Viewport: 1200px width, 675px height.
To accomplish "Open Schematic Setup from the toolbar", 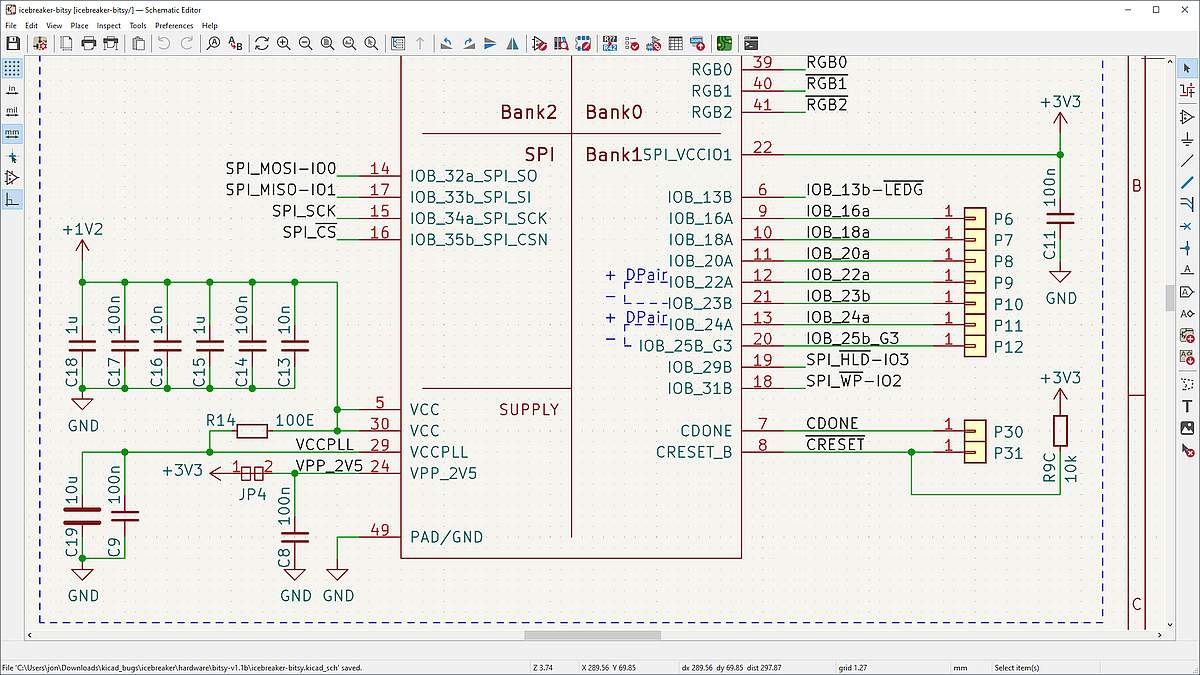I will tap(40, 44).
